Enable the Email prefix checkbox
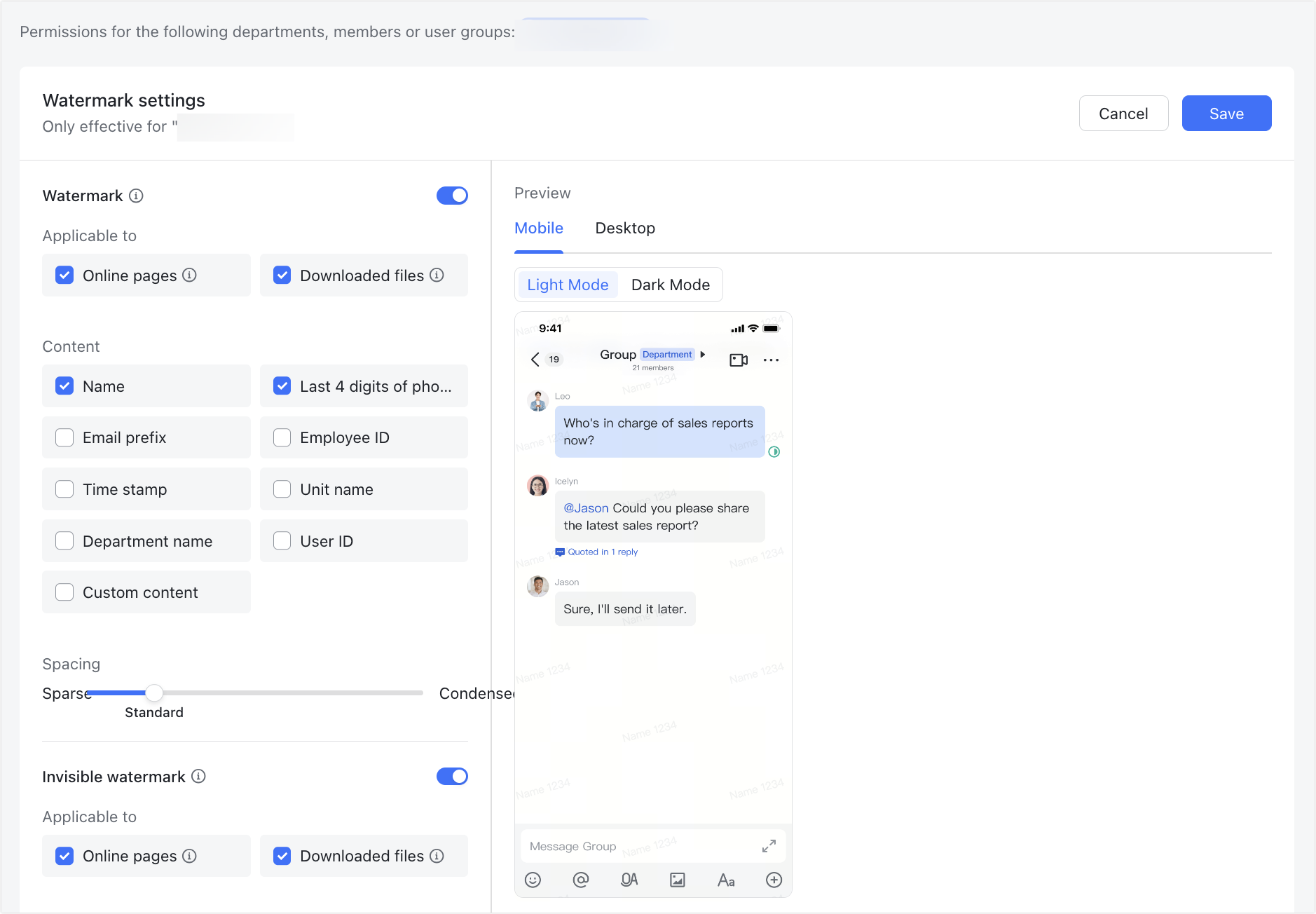Viewport: 1316px width, 914px height. [x=64, y=437]
